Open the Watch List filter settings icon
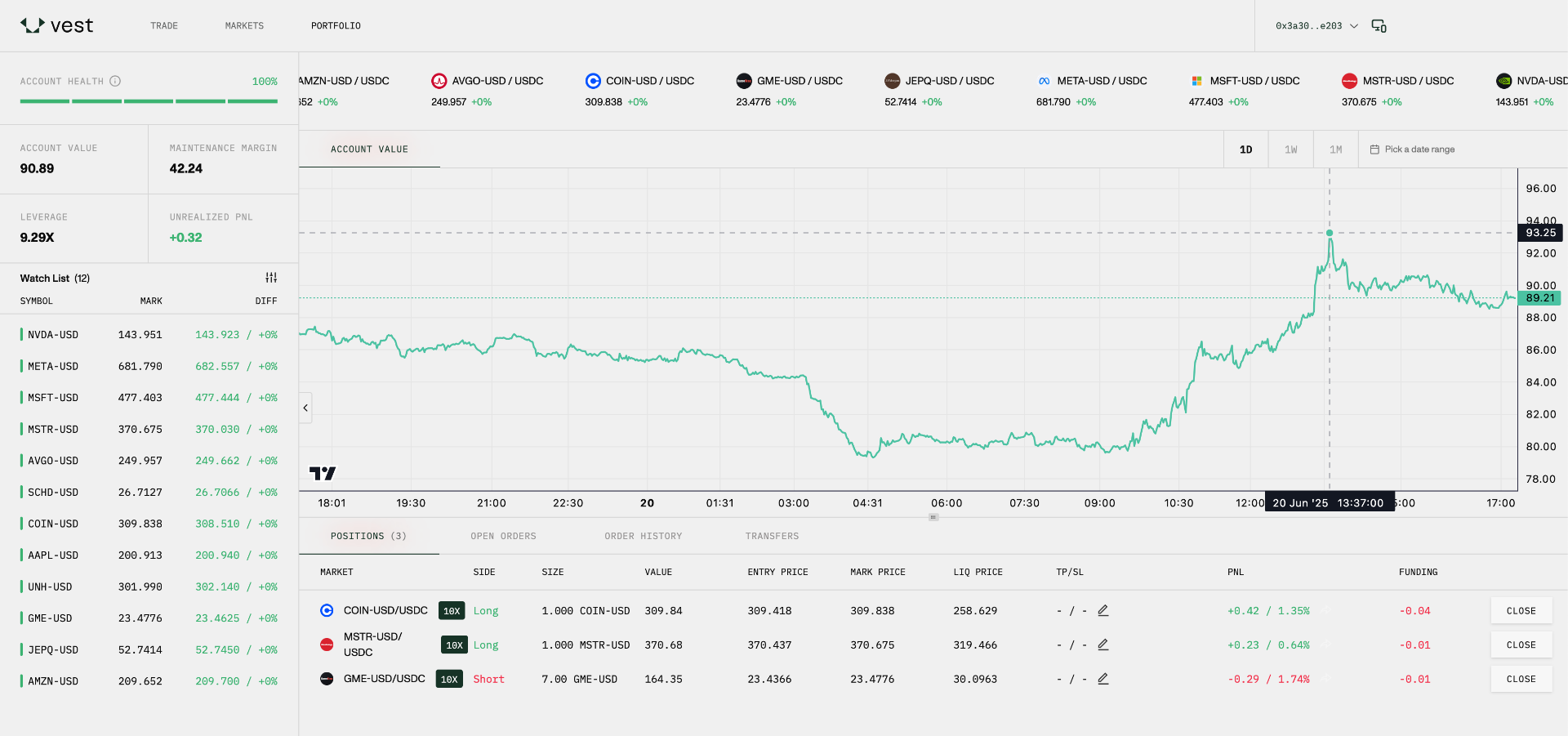This screenshot has height=736, width=1568. click(x=271, y=278)
